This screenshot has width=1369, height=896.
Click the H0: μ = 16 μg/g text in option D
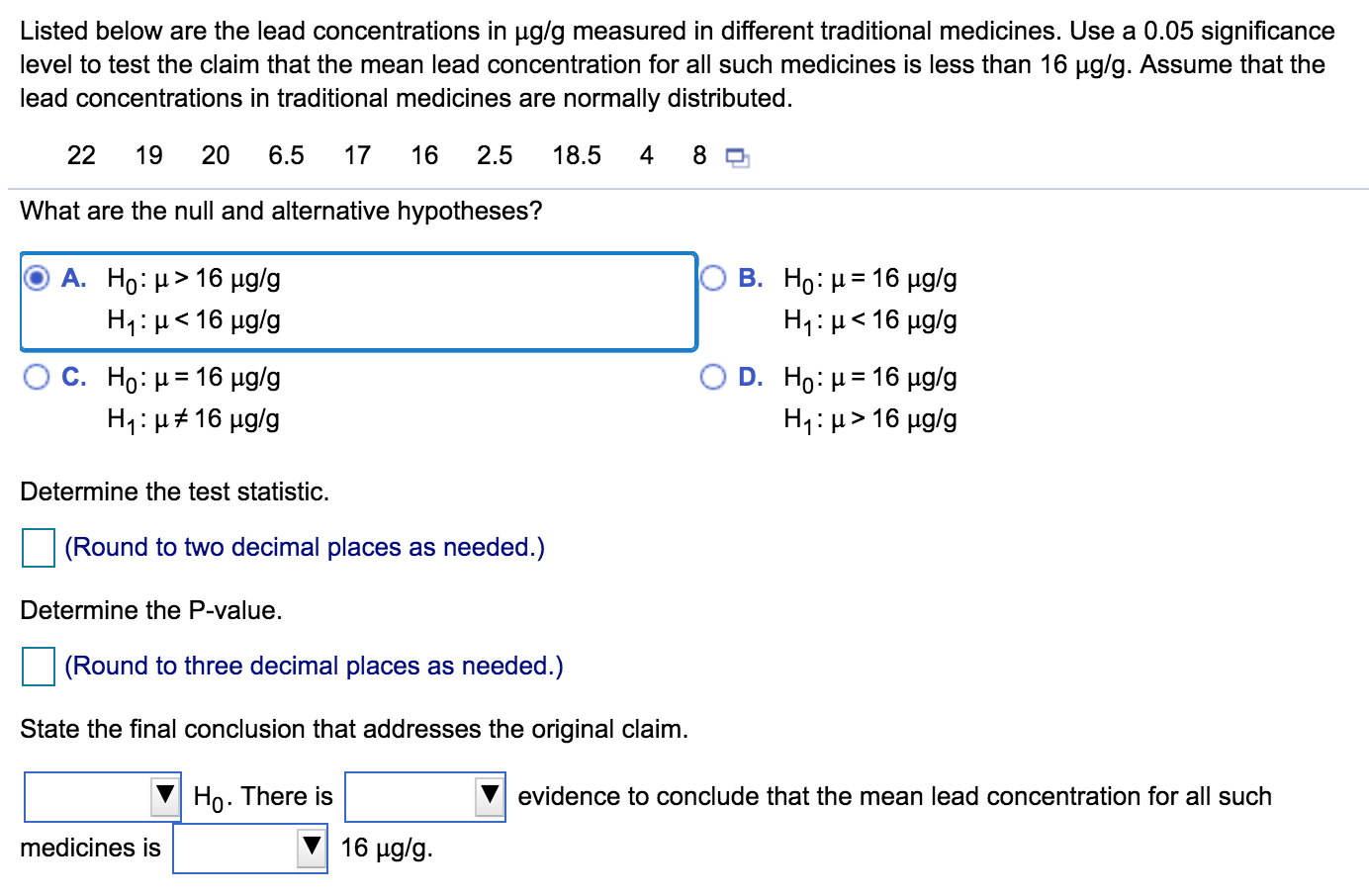coord(868,377)
